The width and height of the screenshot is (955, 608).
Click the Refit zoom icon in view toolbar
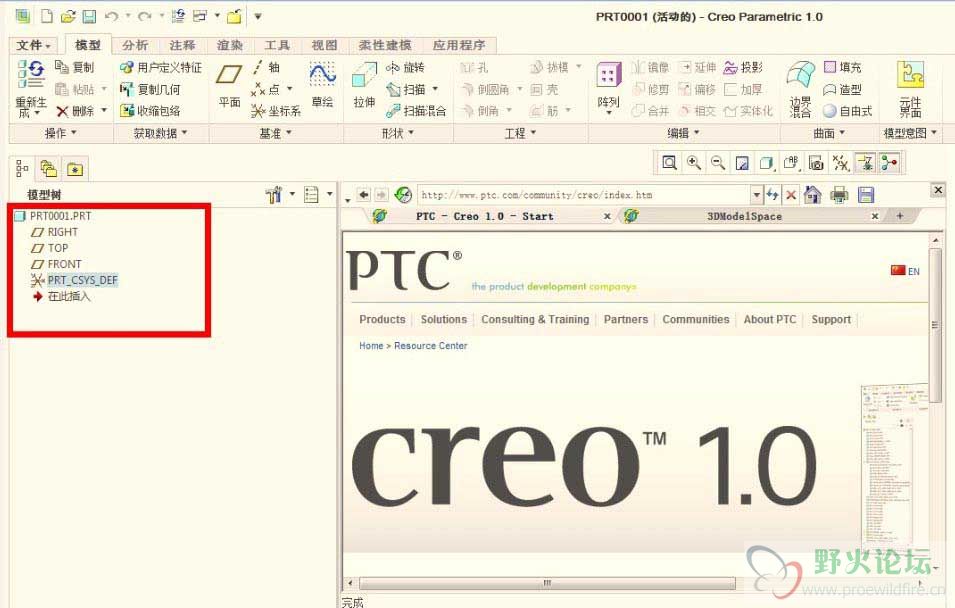click(x=669, y=163)
